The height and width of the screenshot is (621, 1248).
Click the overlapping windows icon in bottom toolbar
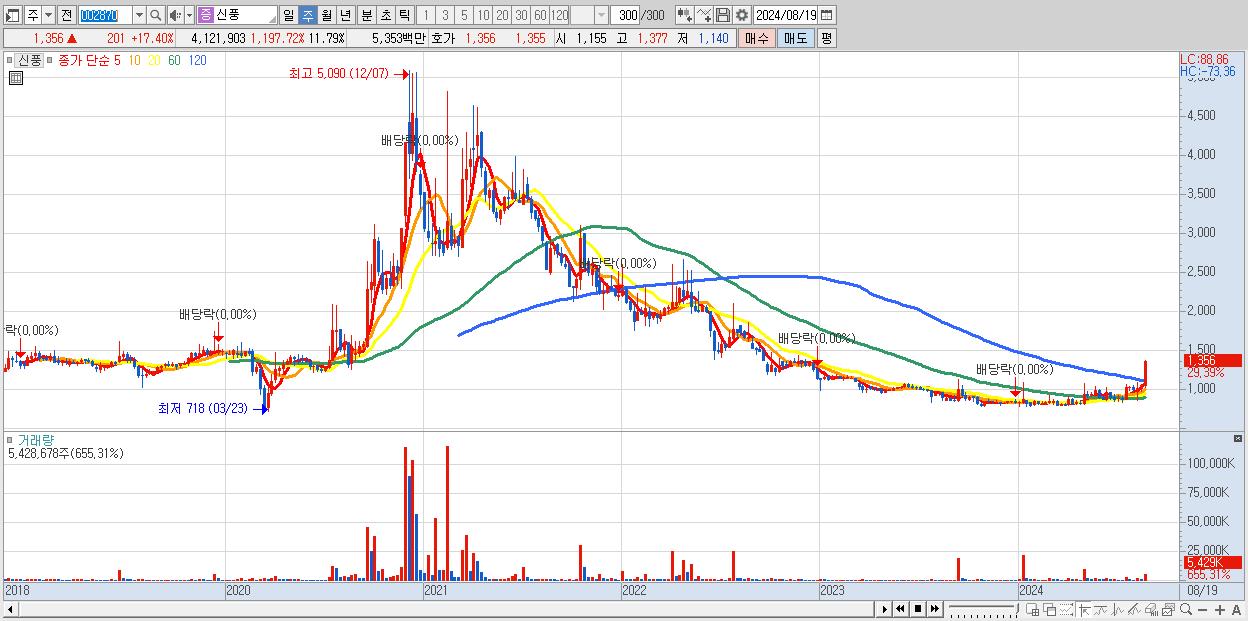click(1049, 609)
